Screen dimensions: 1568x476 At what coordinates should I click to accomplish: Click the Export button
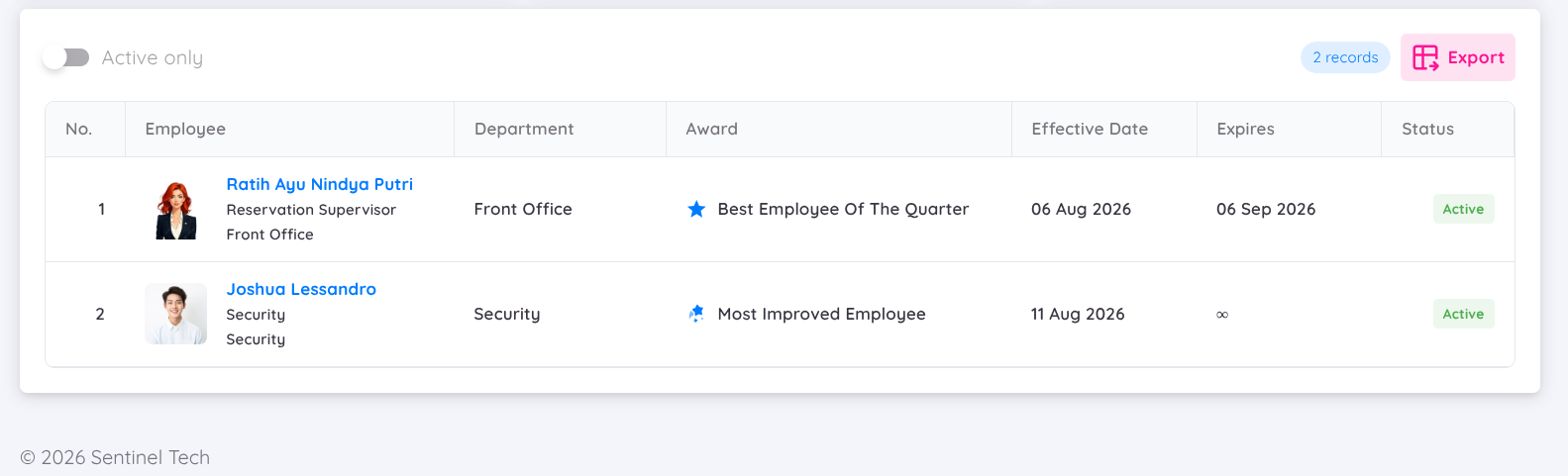click(1457, 57)
